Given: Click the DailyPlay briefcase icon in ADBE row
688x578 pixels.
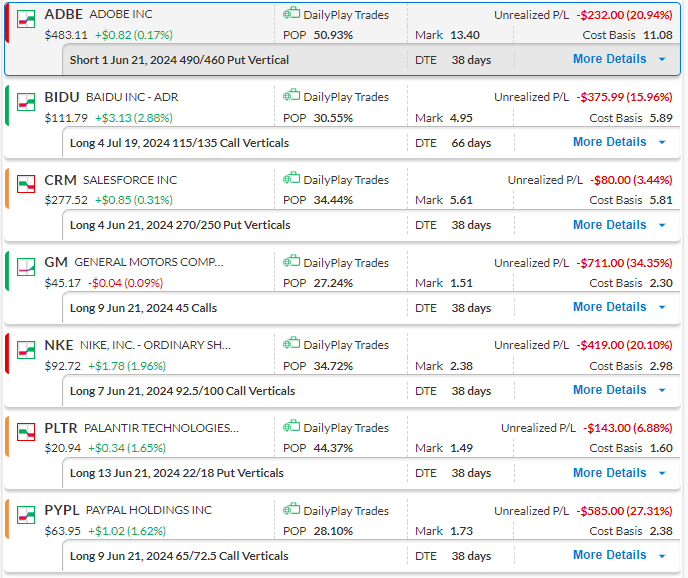Looking at the screenshot, I should [x=291, y=14].
